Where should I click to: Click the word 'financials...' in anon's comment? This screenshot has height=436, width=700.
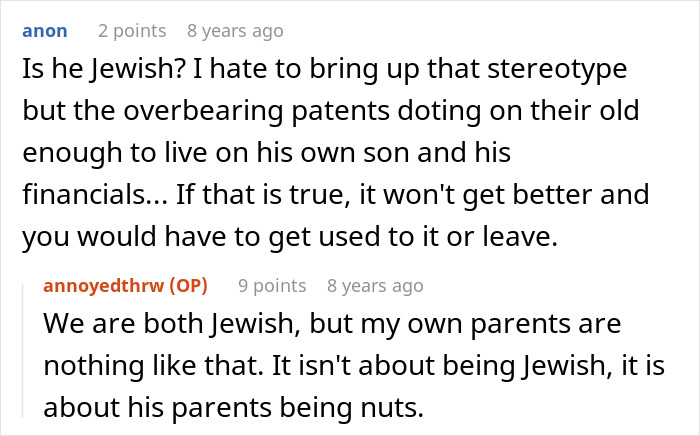[x=95, y=195]
